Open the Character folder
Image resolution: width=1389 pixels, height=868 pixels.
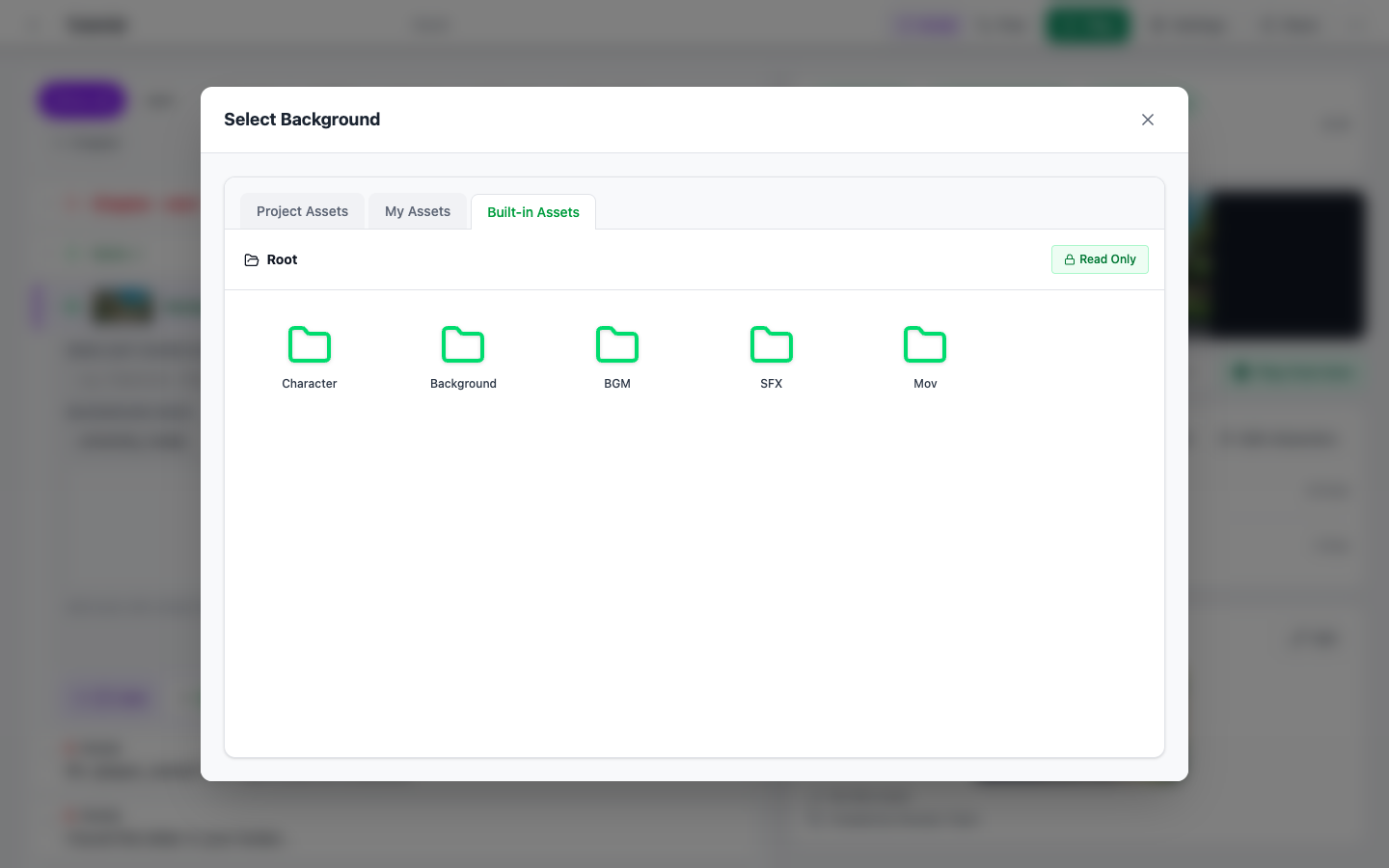click(x=310, y=357)
